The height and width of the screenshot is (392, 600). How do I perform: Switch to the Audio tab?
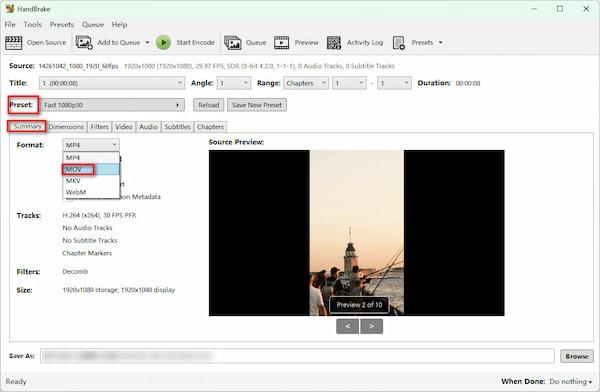click(148, 127)
